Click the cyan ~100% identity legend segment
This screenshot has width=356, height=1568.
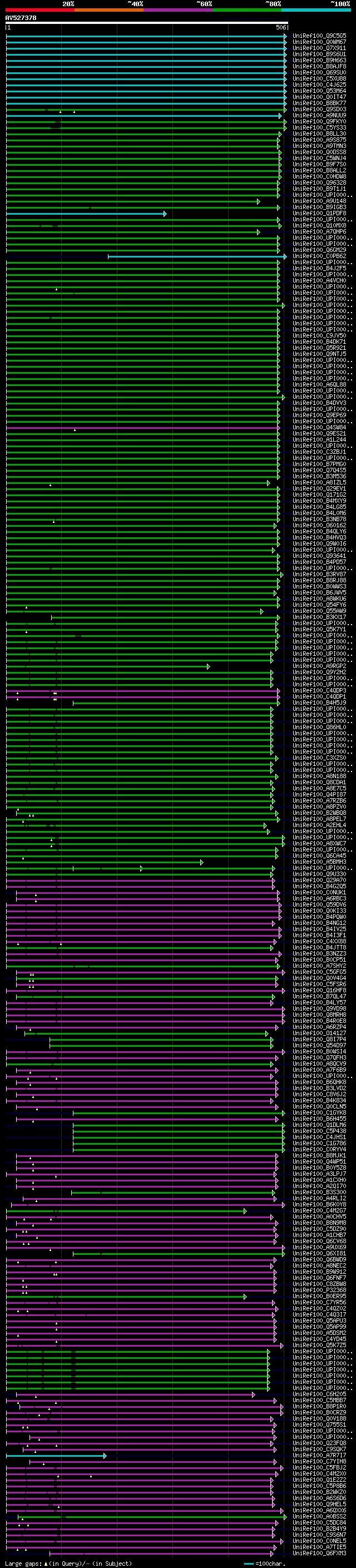[316, 10]
